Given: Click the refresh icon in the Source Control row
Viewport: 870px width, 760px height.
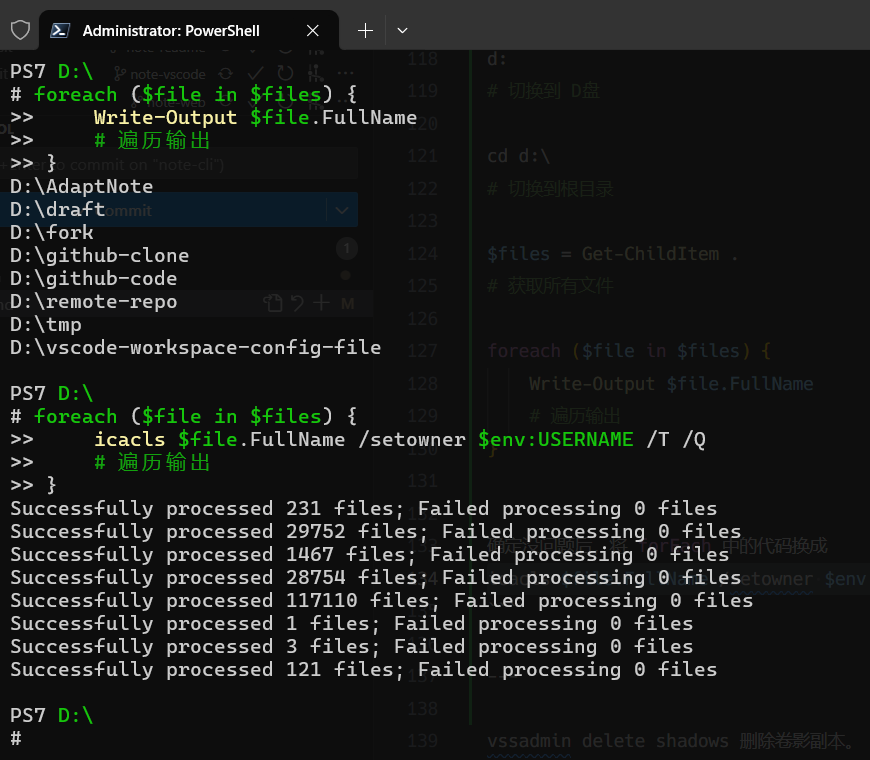Looking at the screenshot, I should point(285,73).
